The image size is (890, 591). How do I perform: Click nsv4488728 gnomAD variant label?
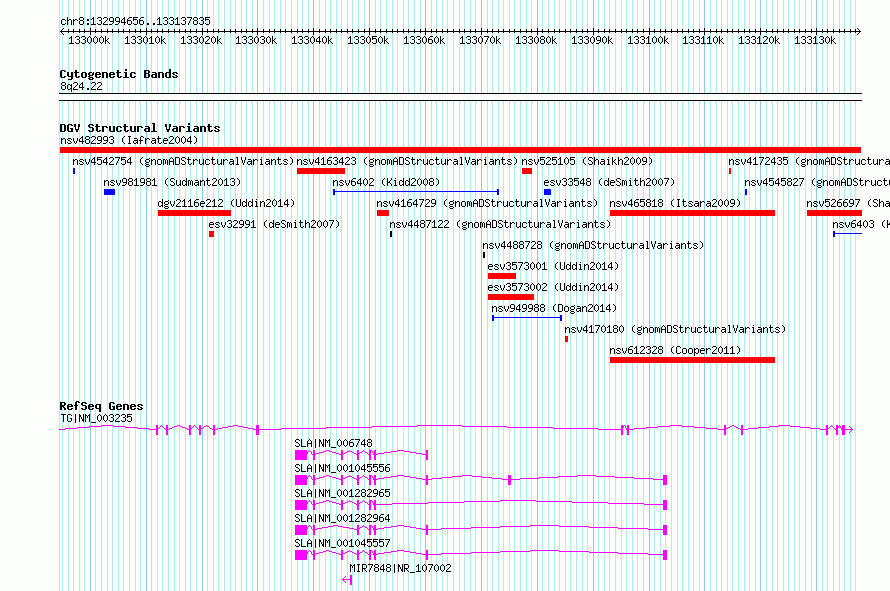(x=593, y=245)
